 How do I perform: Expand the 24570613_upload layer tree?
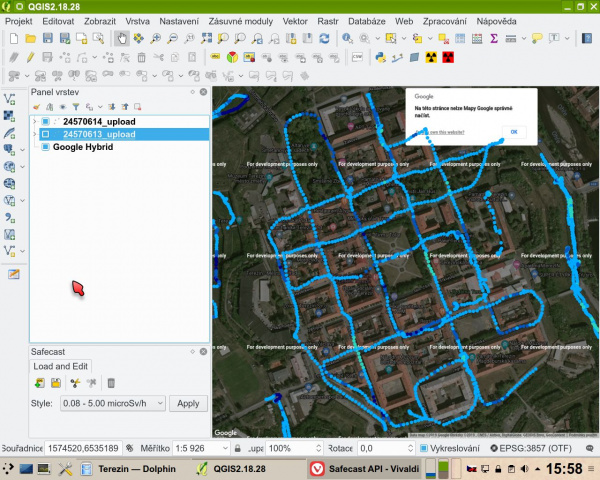(34, 134)
